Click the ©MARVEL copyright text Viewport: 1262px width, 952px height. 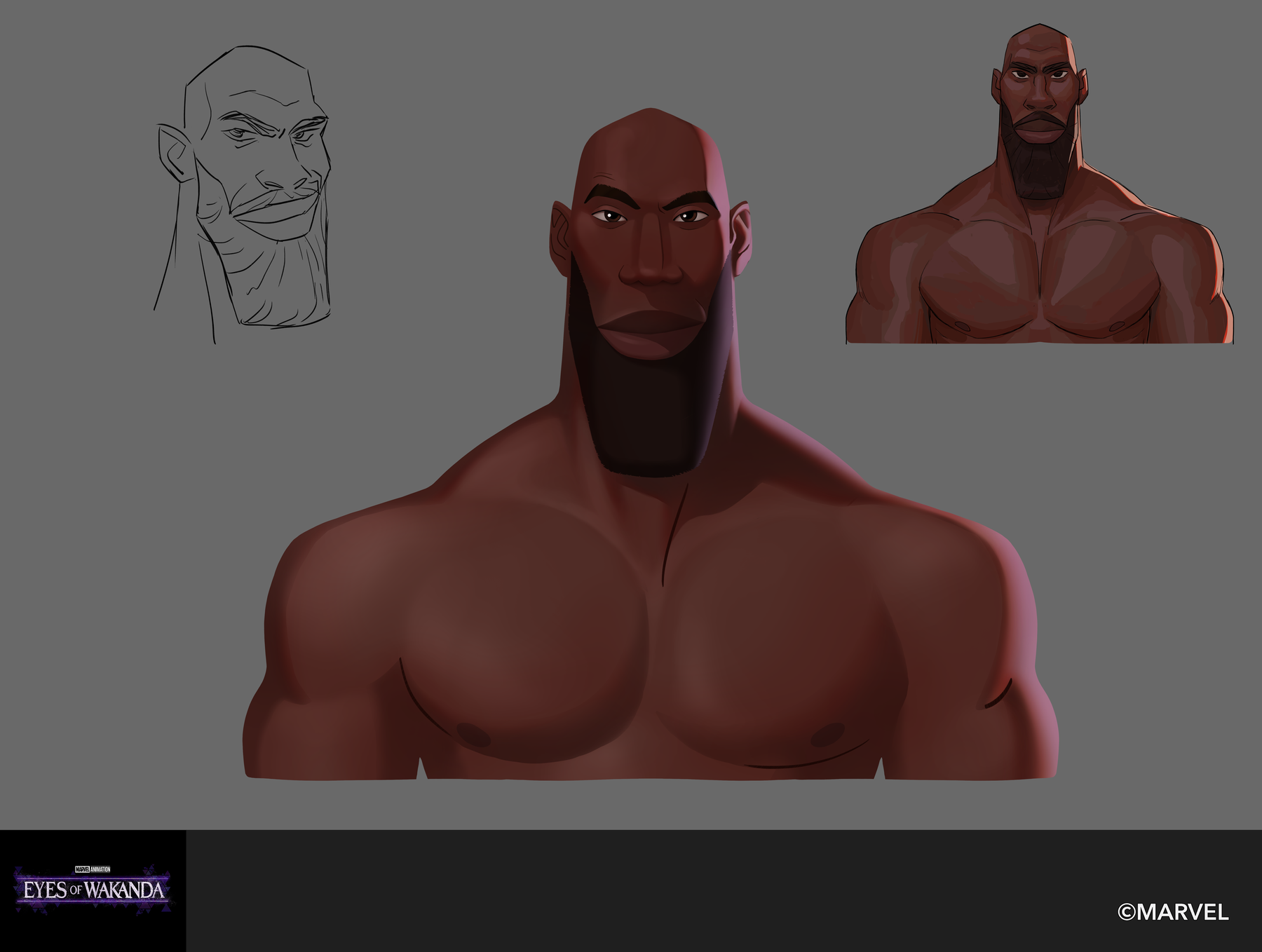[x=1173, y=912]
